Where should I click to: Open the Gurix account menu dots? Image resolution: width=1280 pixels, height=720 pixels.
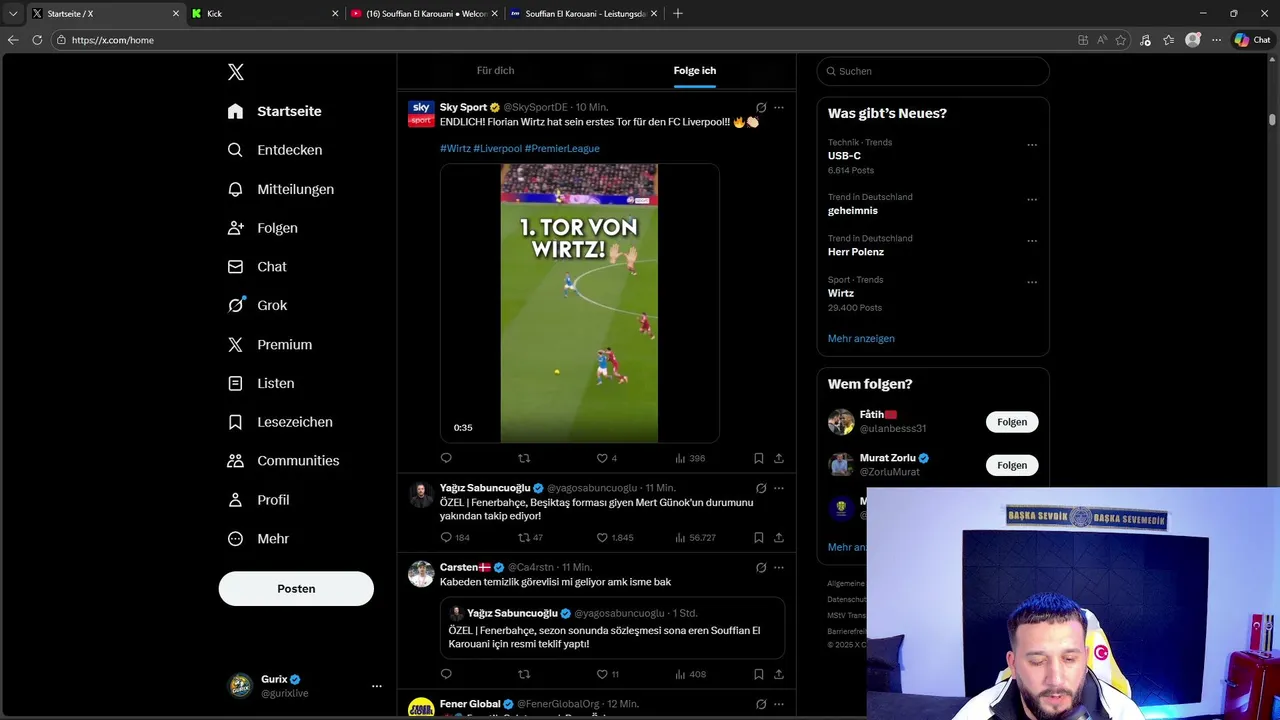pos(377,686)
